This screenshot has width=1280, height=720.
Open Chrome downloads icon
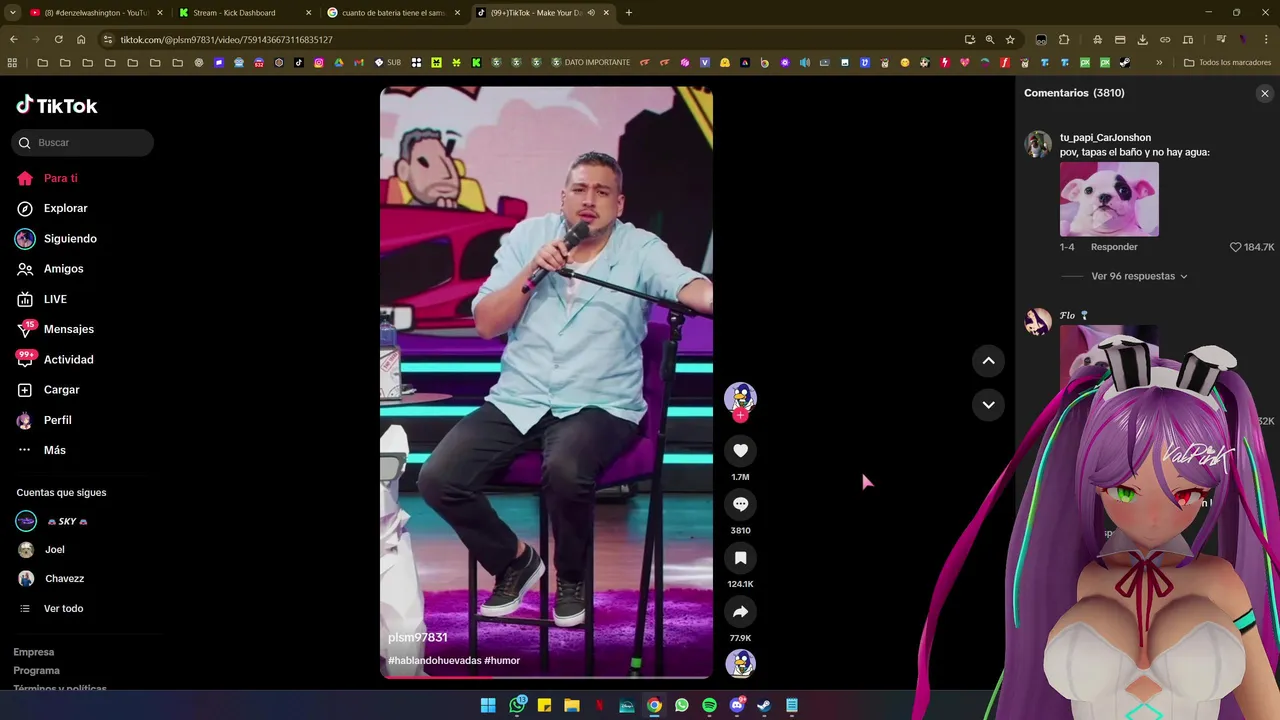tap(1142, 40)
